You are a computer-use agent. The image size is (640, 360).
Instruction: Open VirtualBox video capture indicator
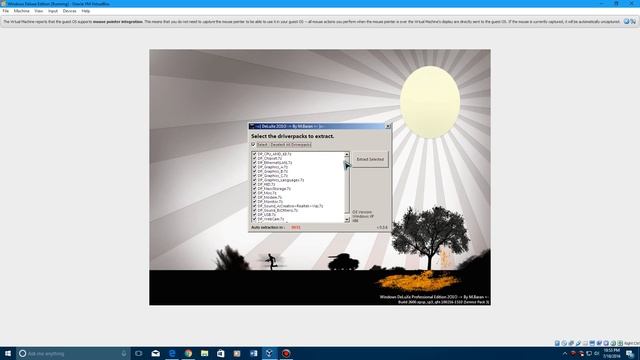point(599,343)
